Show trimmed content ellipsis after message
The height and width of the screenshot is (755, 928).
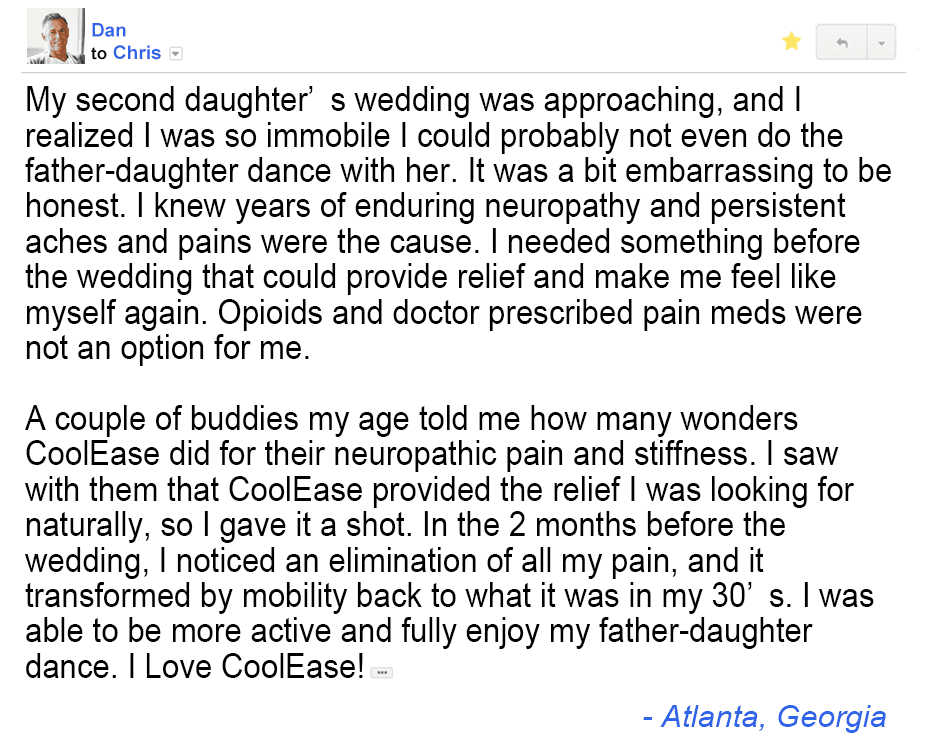(380, 673)
